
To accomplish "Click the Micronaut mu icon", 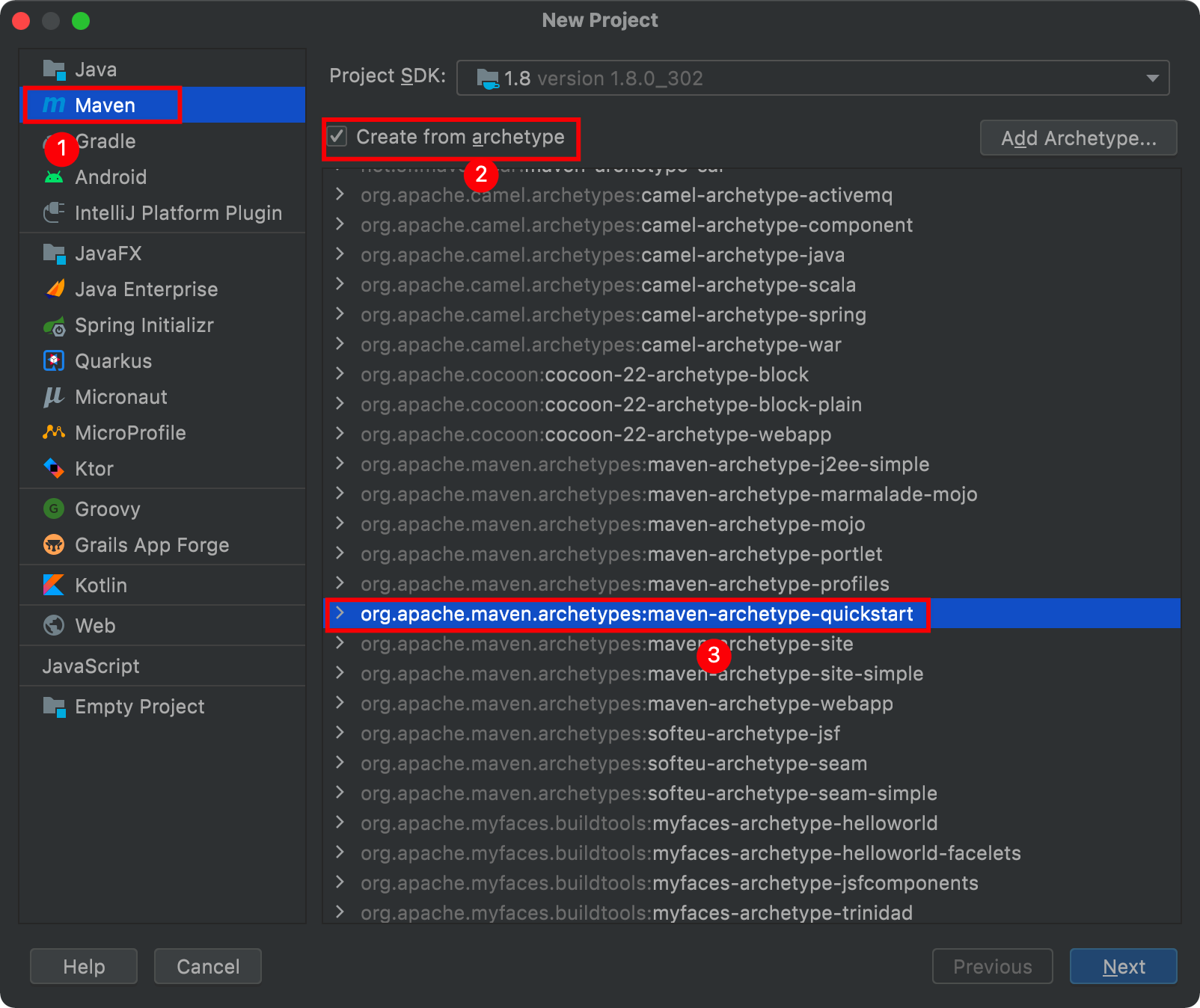I will [x=54, y=397].
